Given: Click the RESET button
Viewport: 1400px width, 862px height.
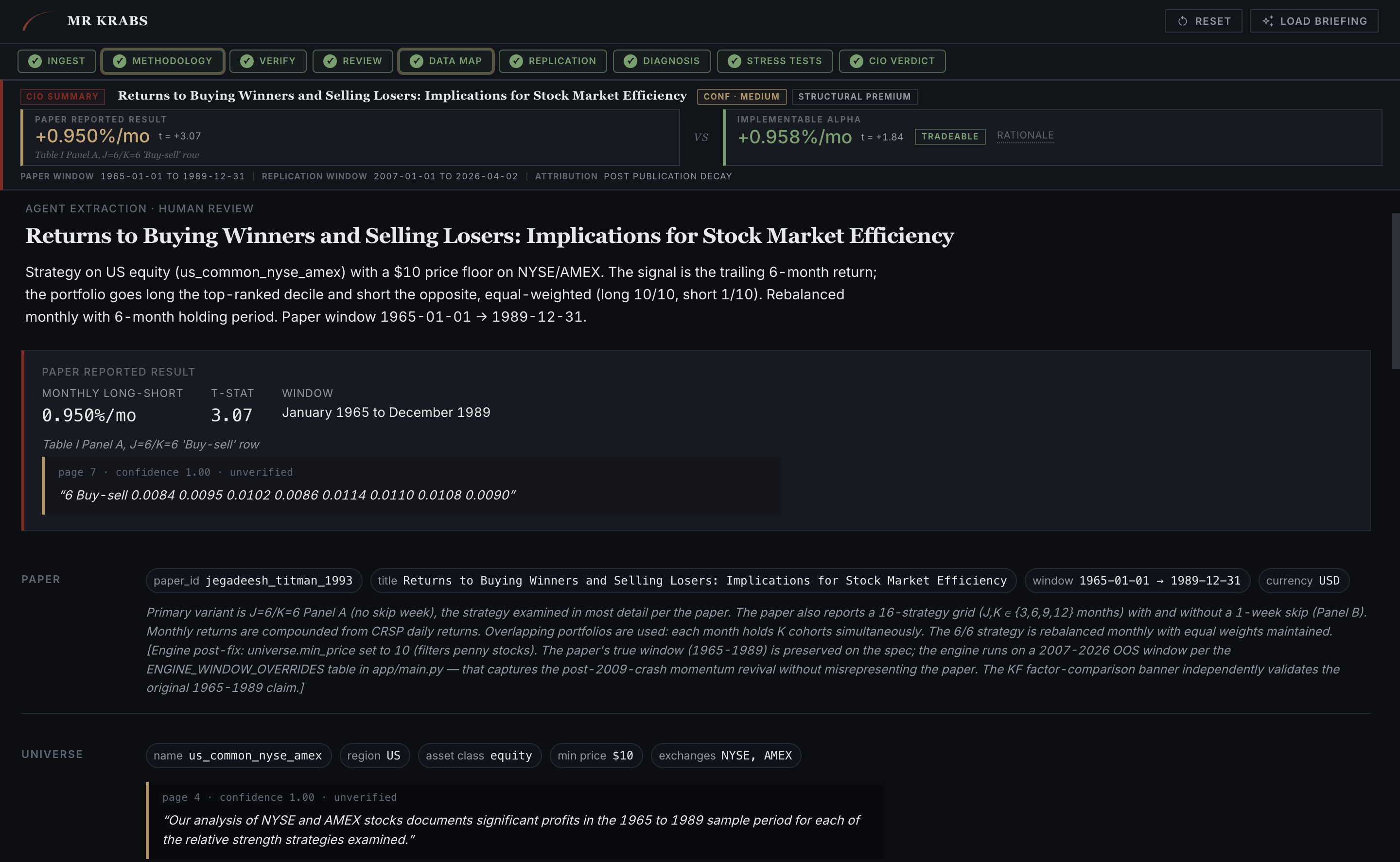Looking at the screenshot, I should point(1203,20).
